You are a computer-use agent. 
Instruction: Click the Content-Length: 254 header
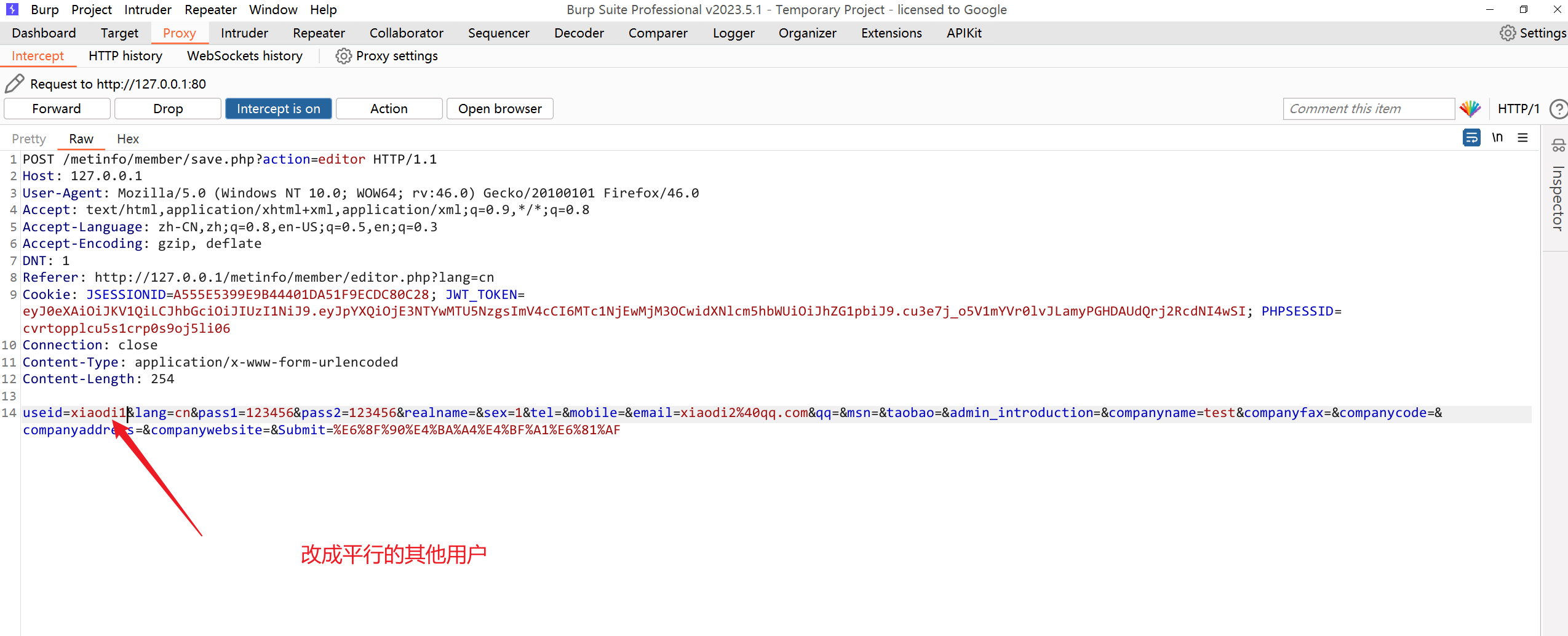click(x=98, y=379)
